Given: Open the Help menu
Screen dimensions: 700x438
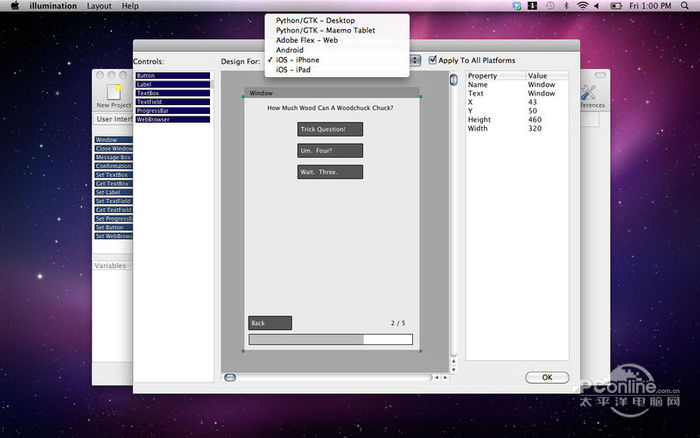Looking at the screenshot, I should 130,6.
